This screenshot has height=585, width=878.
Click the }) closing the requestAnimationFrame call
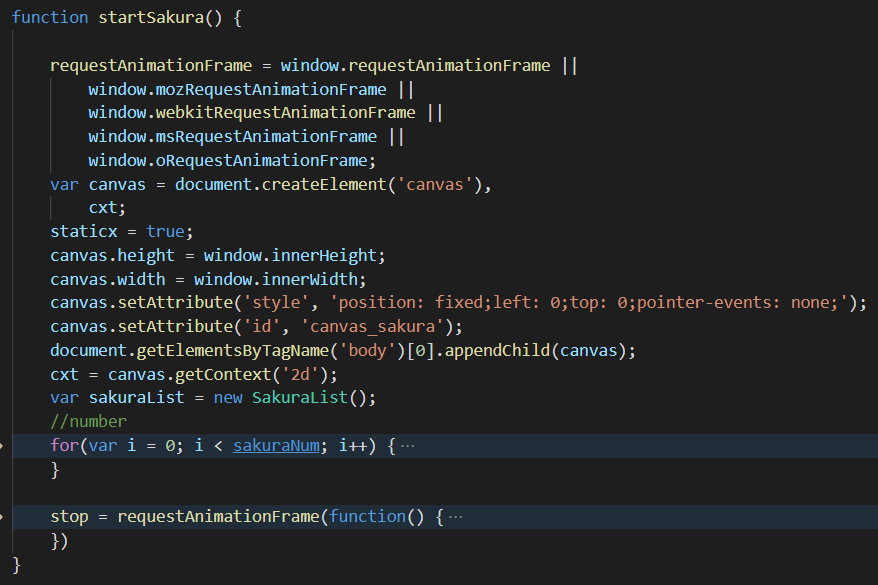[59, 541]
